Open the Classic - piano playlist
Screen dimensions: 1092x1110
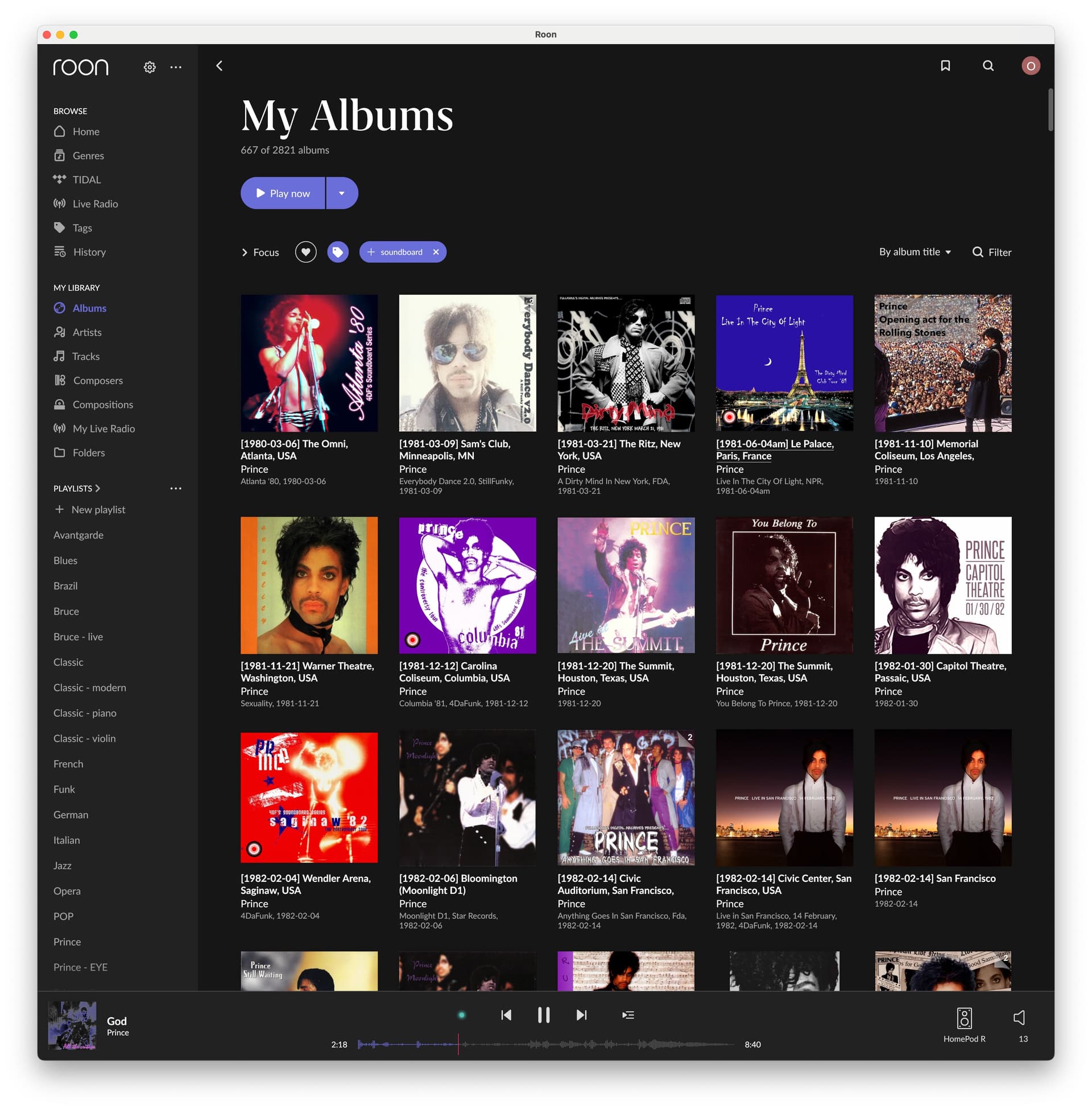click(85, 713)
